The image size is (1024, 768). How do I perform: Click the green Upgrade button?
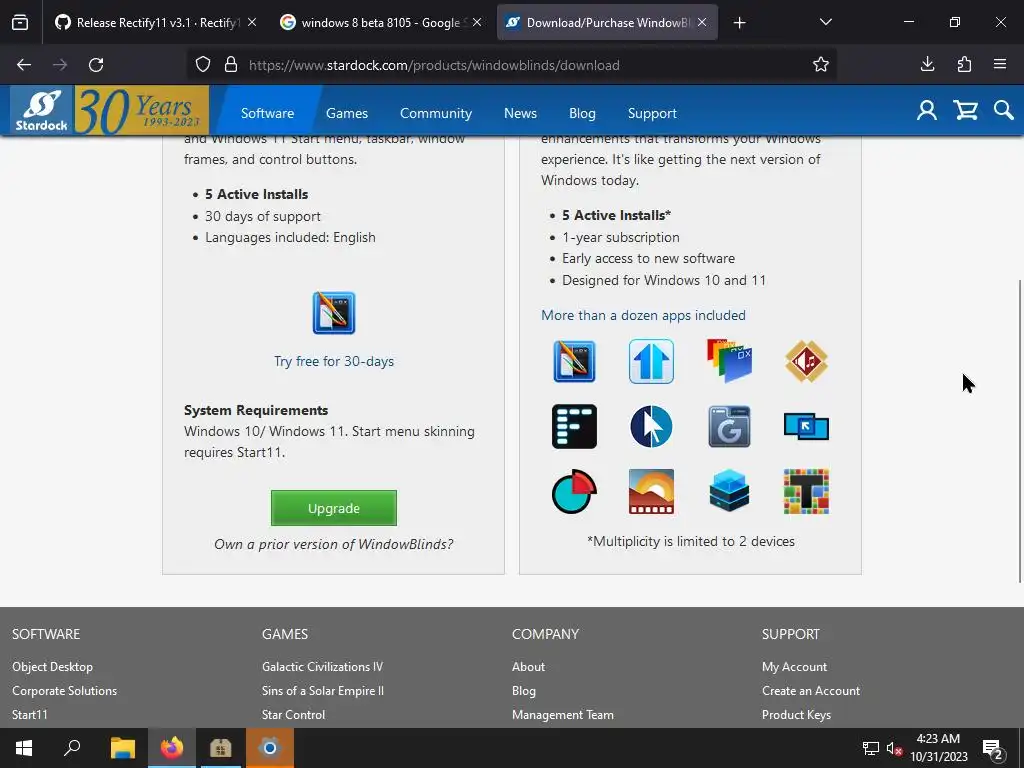coord(334,508)
